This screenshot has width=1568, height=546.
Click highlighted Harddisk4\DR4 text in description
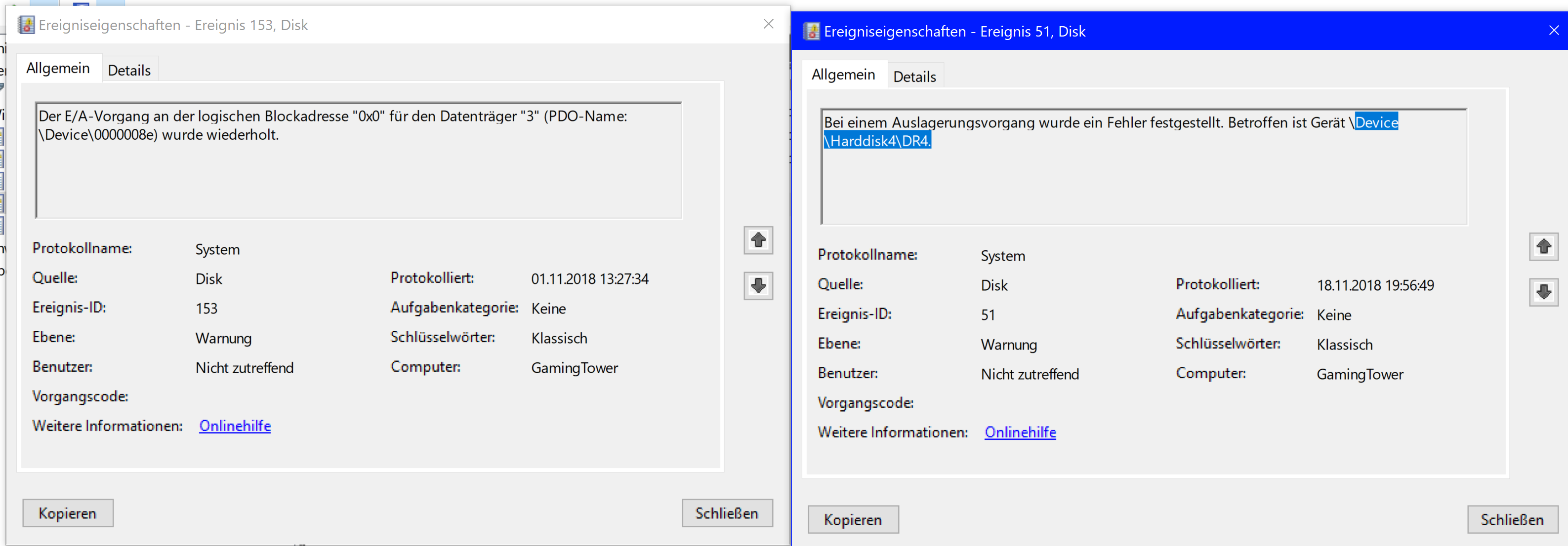pyautogui.click(x=878, y=141)
